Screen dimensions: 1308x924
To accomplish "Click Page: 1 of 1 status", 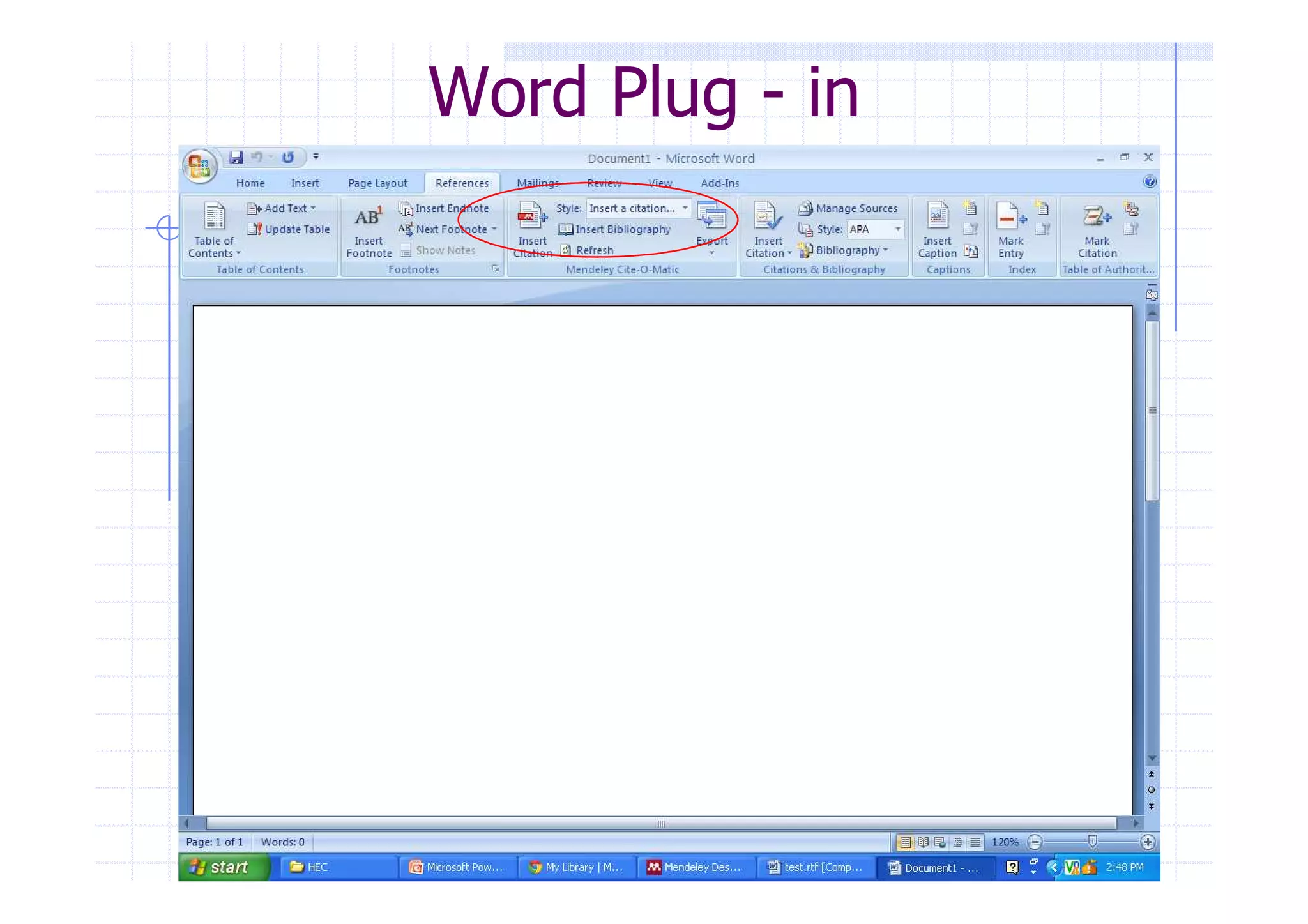I will [215, 842].
